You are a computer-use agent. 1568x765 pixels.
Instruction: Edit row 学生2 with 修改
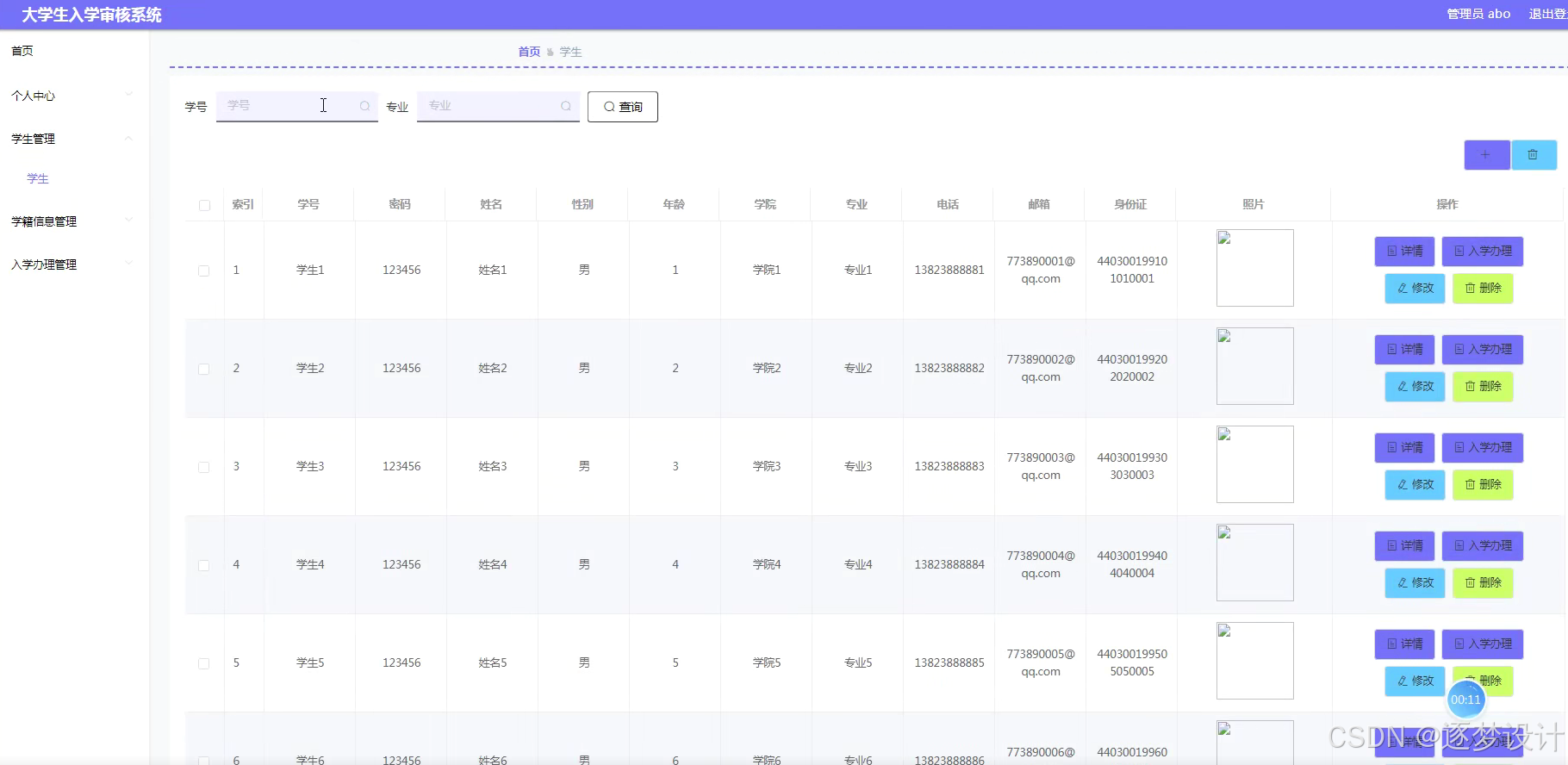(x=1415, y=387)
